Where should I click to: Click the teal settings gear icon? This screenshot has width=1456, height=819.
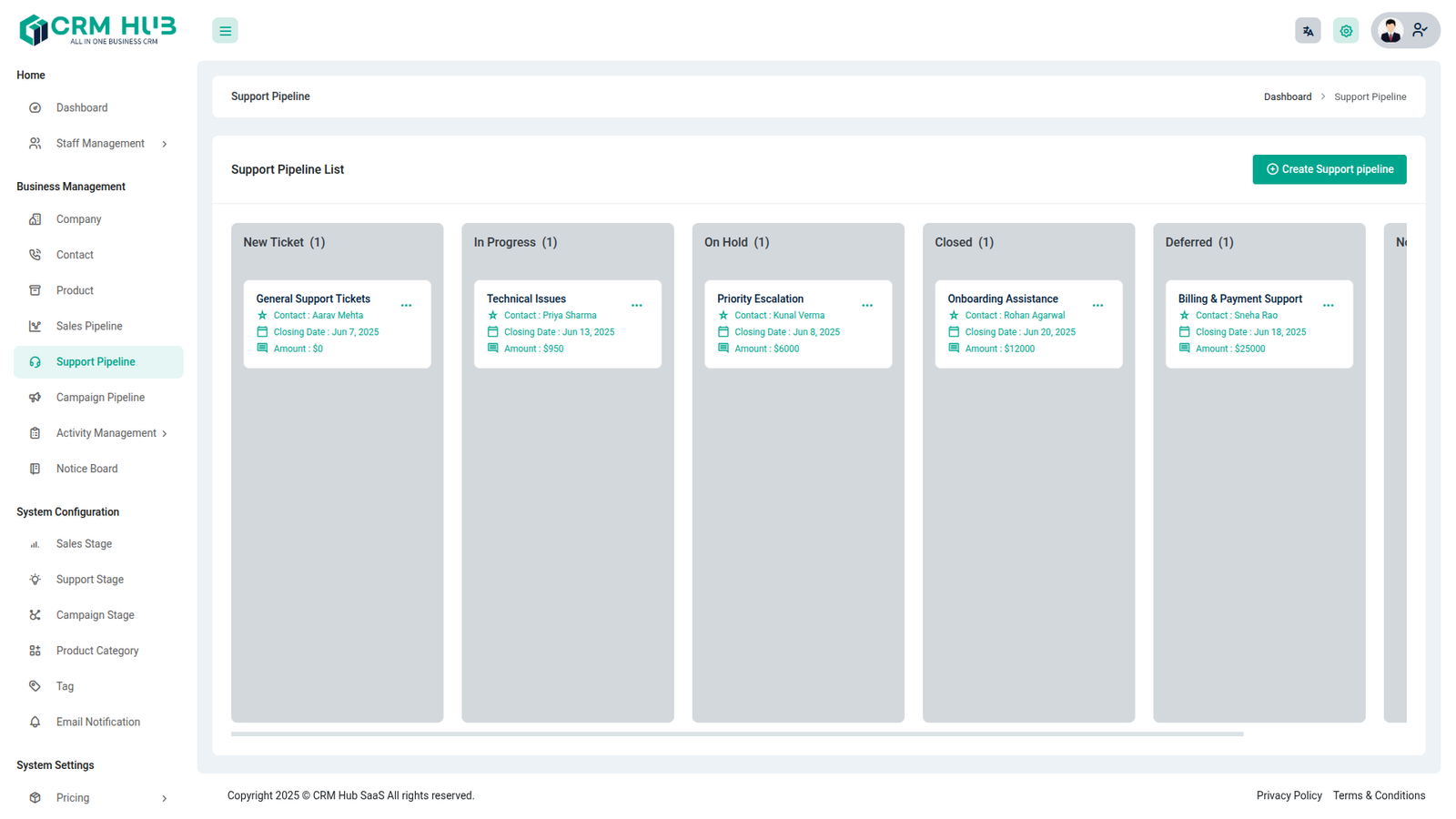[1346, 31]
